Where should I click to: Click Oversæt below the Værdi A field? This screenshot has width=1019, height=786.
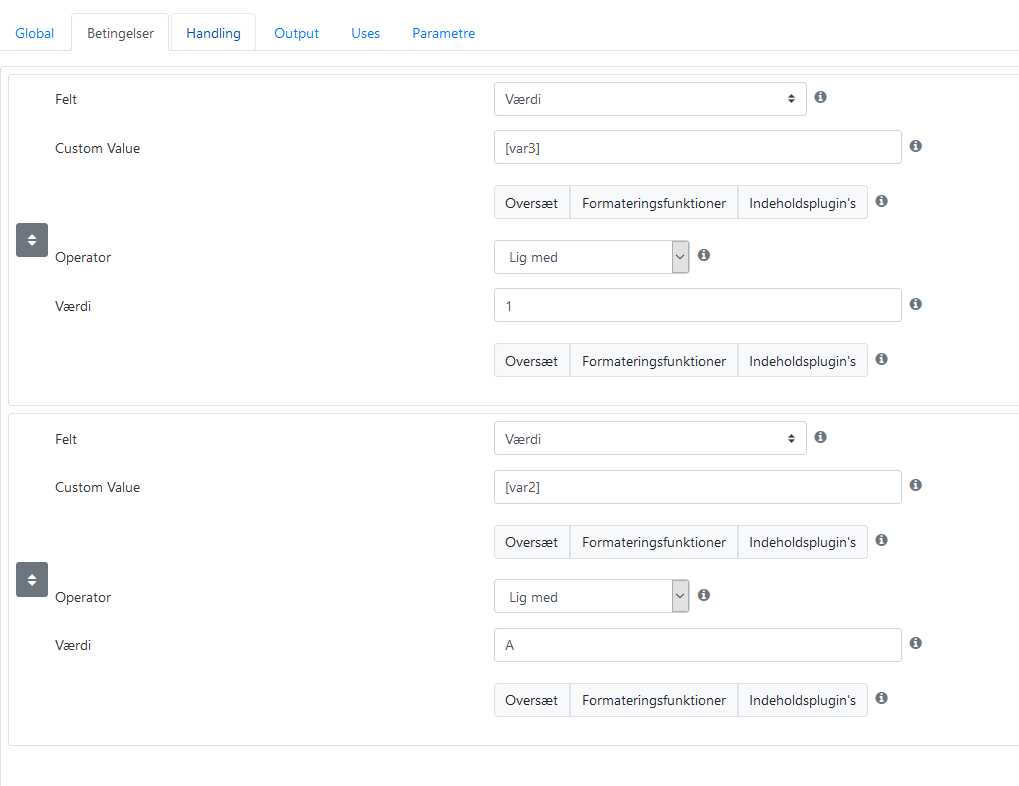tap(532, 700)
